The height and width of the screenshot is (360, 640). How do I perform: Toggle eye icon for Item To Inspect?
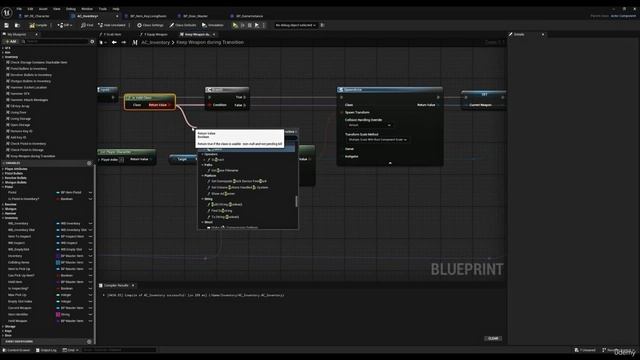click(x=90, y=237)
